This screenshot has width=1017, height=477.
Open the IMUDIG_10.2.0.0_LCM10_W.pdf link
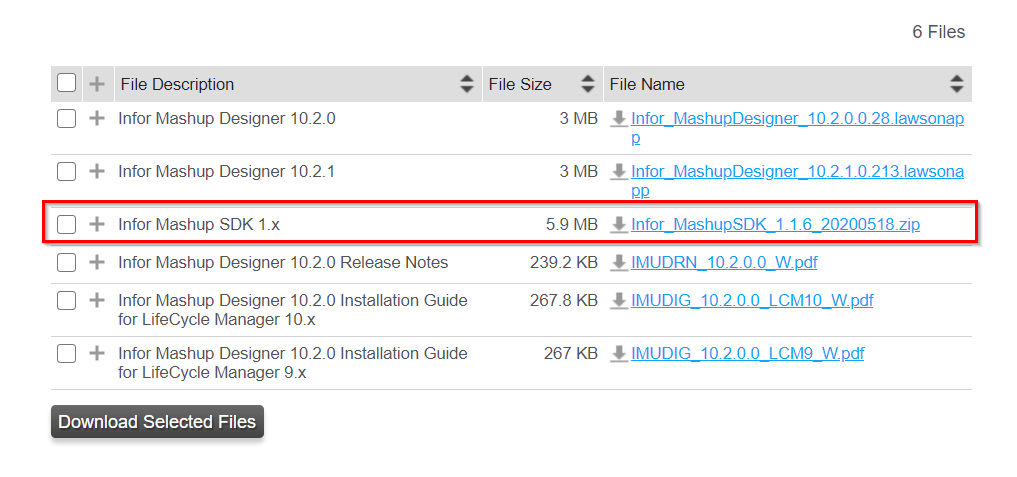[x=752, y=300]
